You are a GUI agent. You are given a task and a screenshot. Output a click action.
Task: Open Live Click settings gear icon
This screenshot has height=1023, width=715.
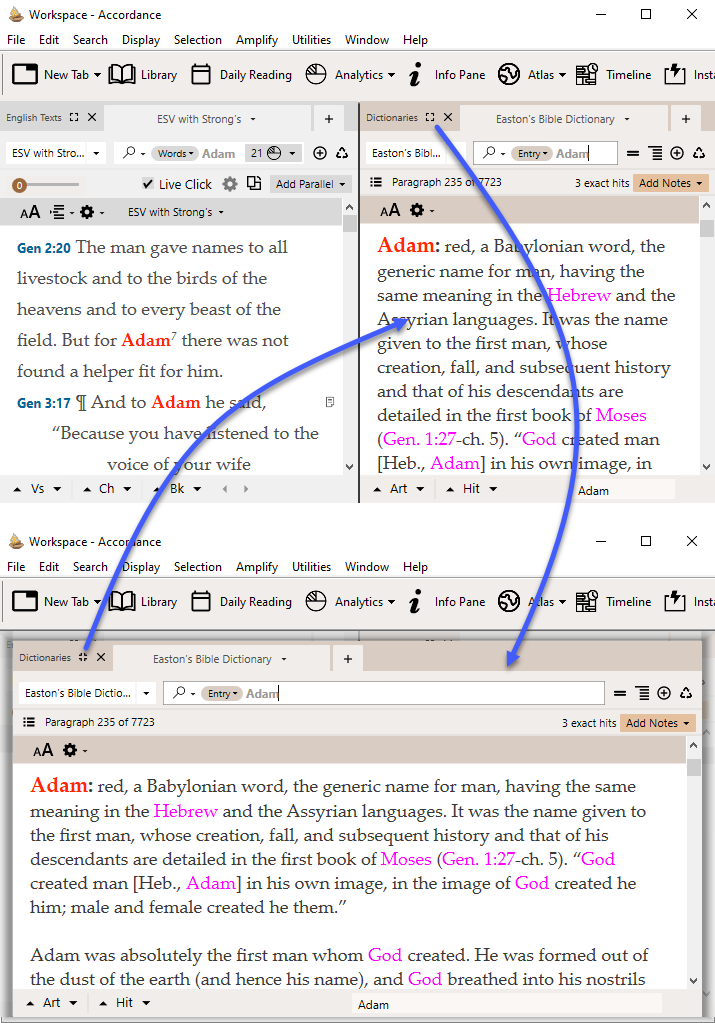[x=230, y=184]
